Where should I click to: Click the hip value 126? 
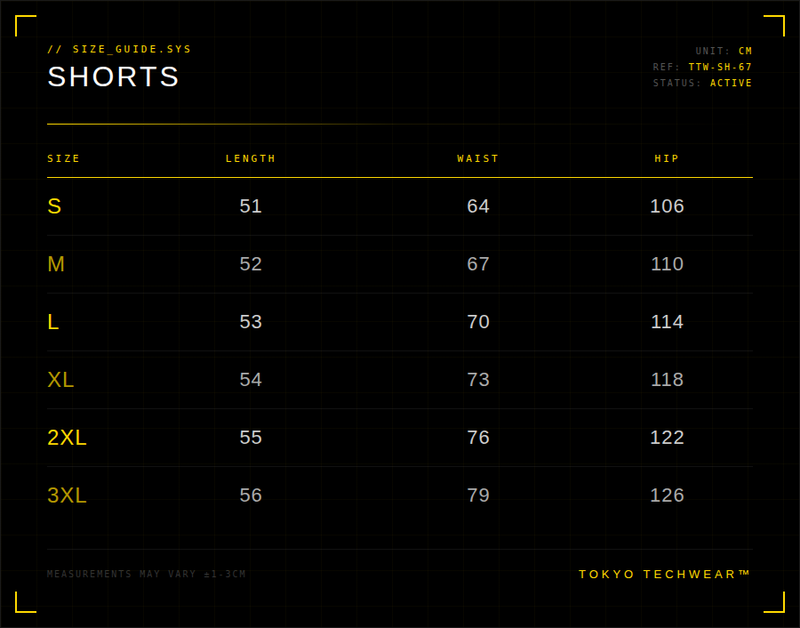667,496
